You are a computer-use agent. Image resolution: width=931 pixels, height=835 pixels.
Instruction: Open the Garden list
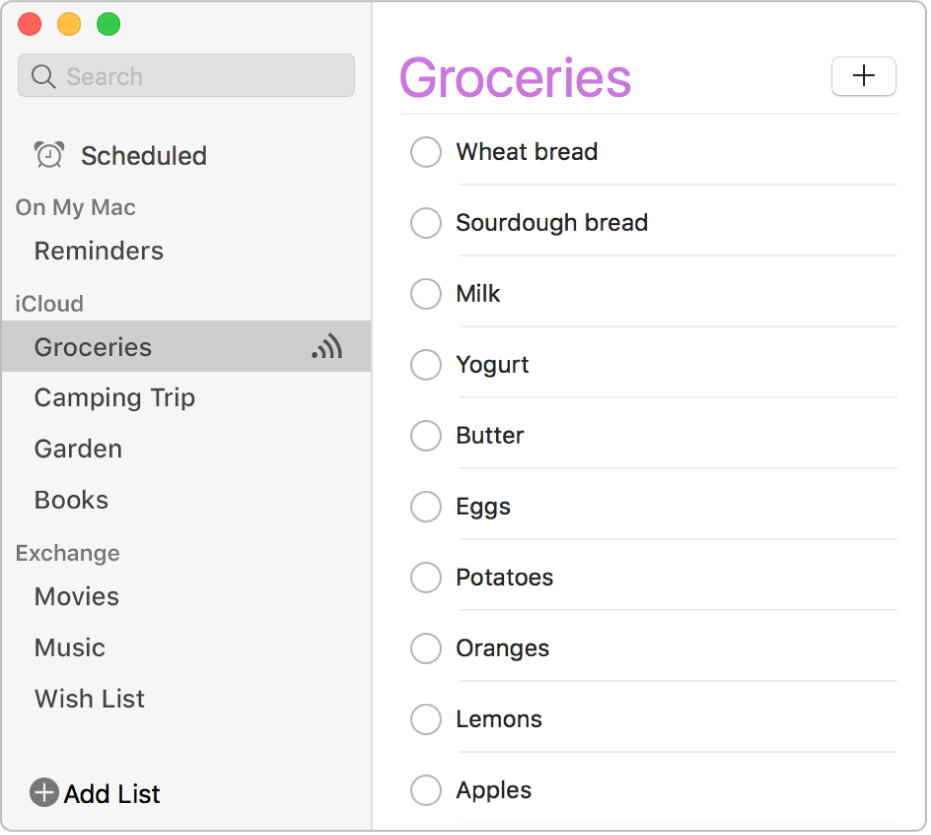point(77,448)
